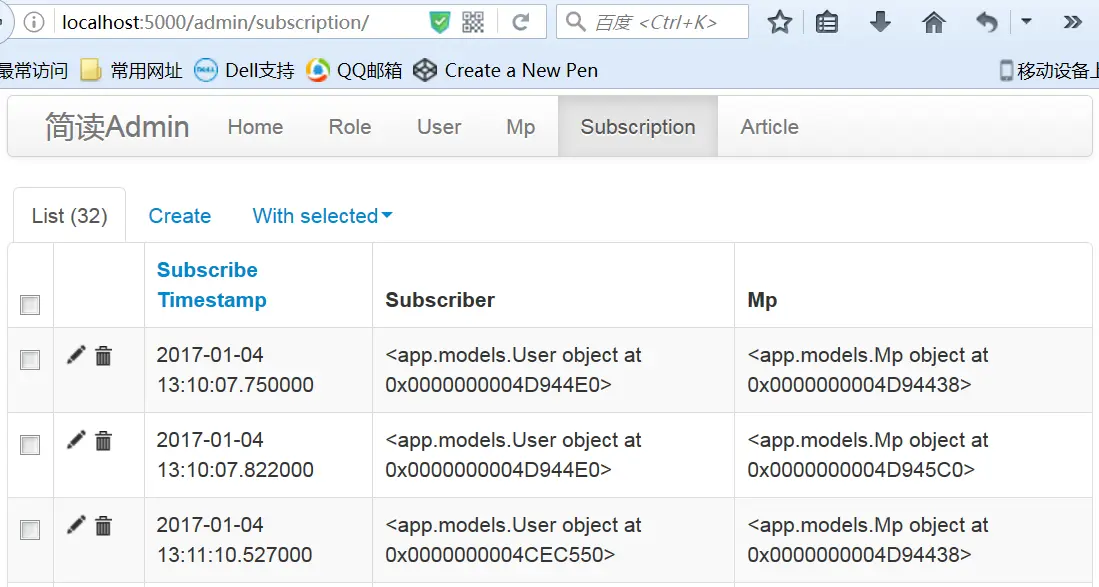
Task: Sort by Subscribe Timestamp column
Action: 212,284
